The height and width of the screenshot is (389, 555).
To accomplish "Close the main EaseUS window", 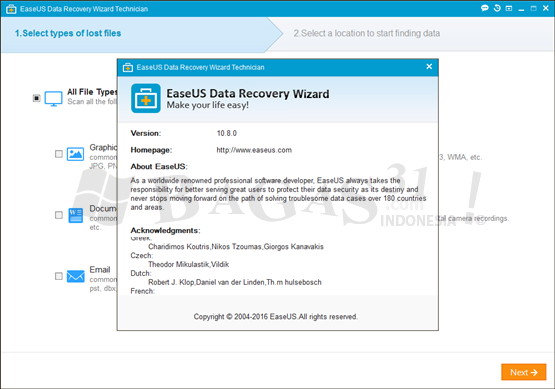I will (x=546, y=8).
